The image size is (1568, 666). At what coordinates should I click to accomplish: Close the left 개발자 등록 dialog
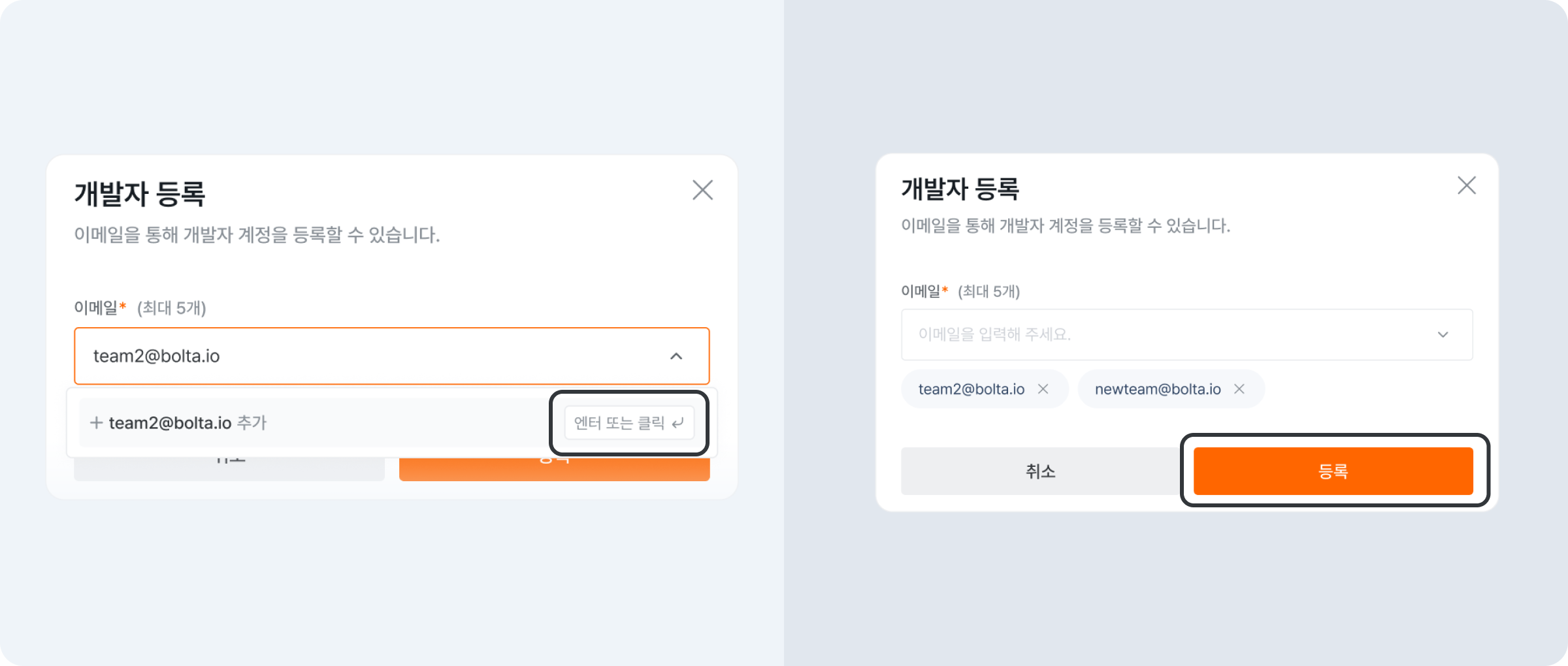point(702,190)
